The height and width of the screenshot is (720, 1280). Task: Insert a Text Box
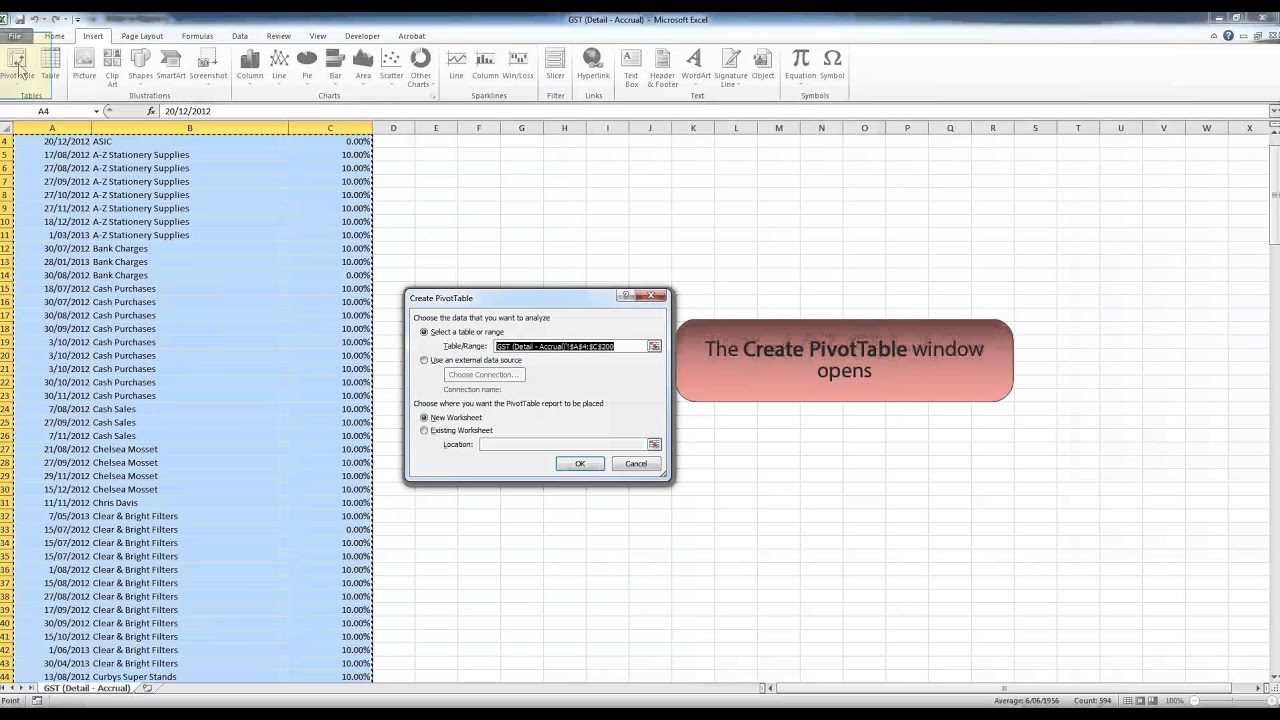(x=631, y=68)
